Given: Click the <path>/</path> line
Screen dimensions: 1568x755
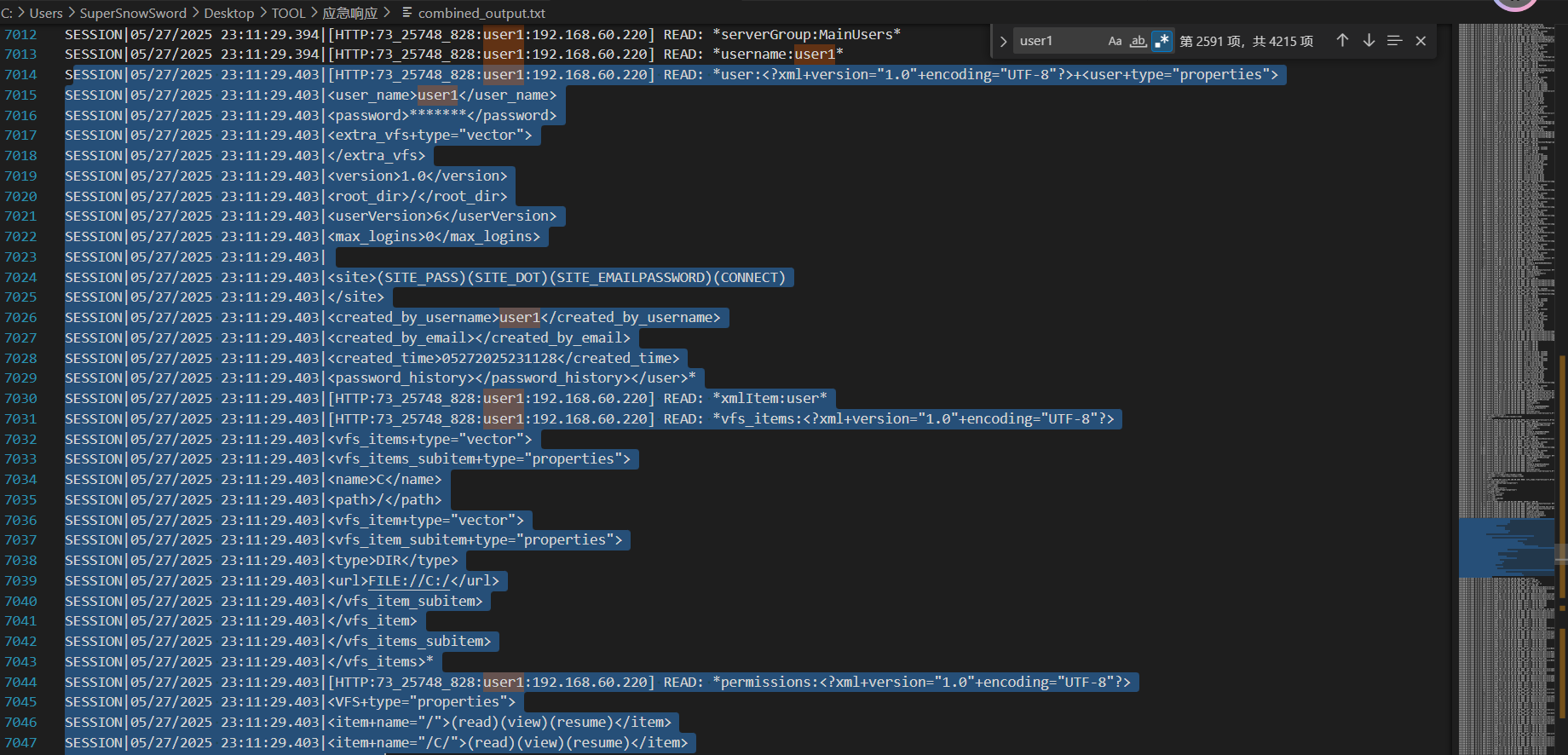Looking at the screenshot, I should pos(385,500).
